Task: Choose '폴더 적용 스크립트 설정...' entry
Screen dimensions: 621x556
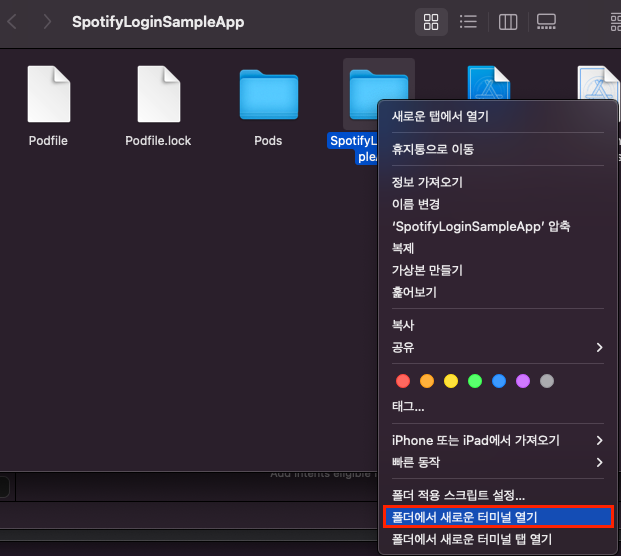Action: coord(498,495)
